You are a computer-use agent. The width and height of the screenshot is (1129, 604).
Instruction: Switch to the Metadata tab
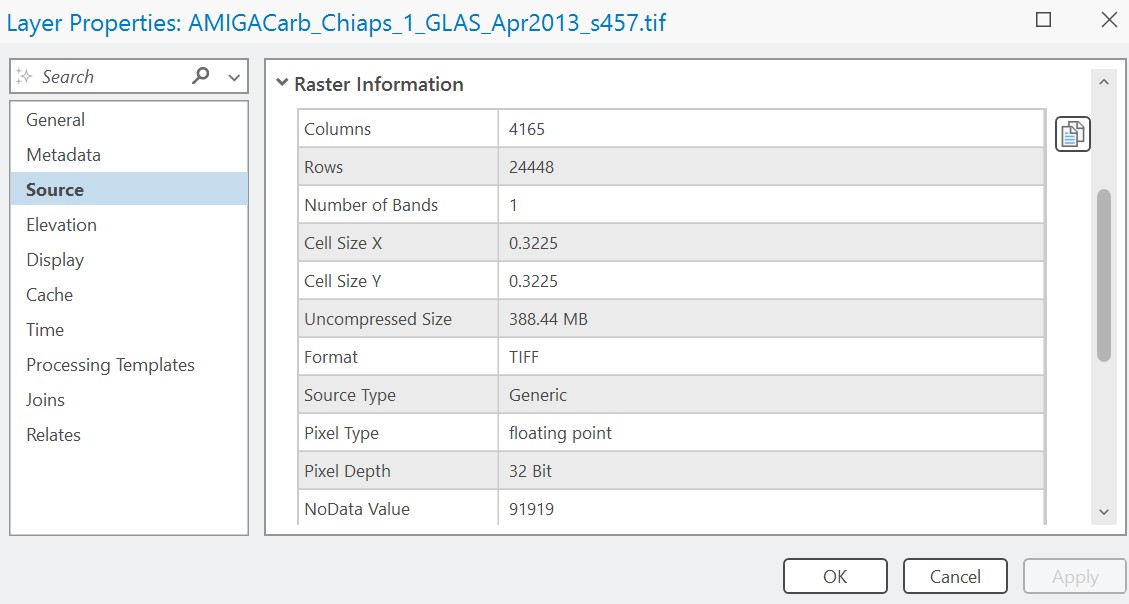pos(63,155)
